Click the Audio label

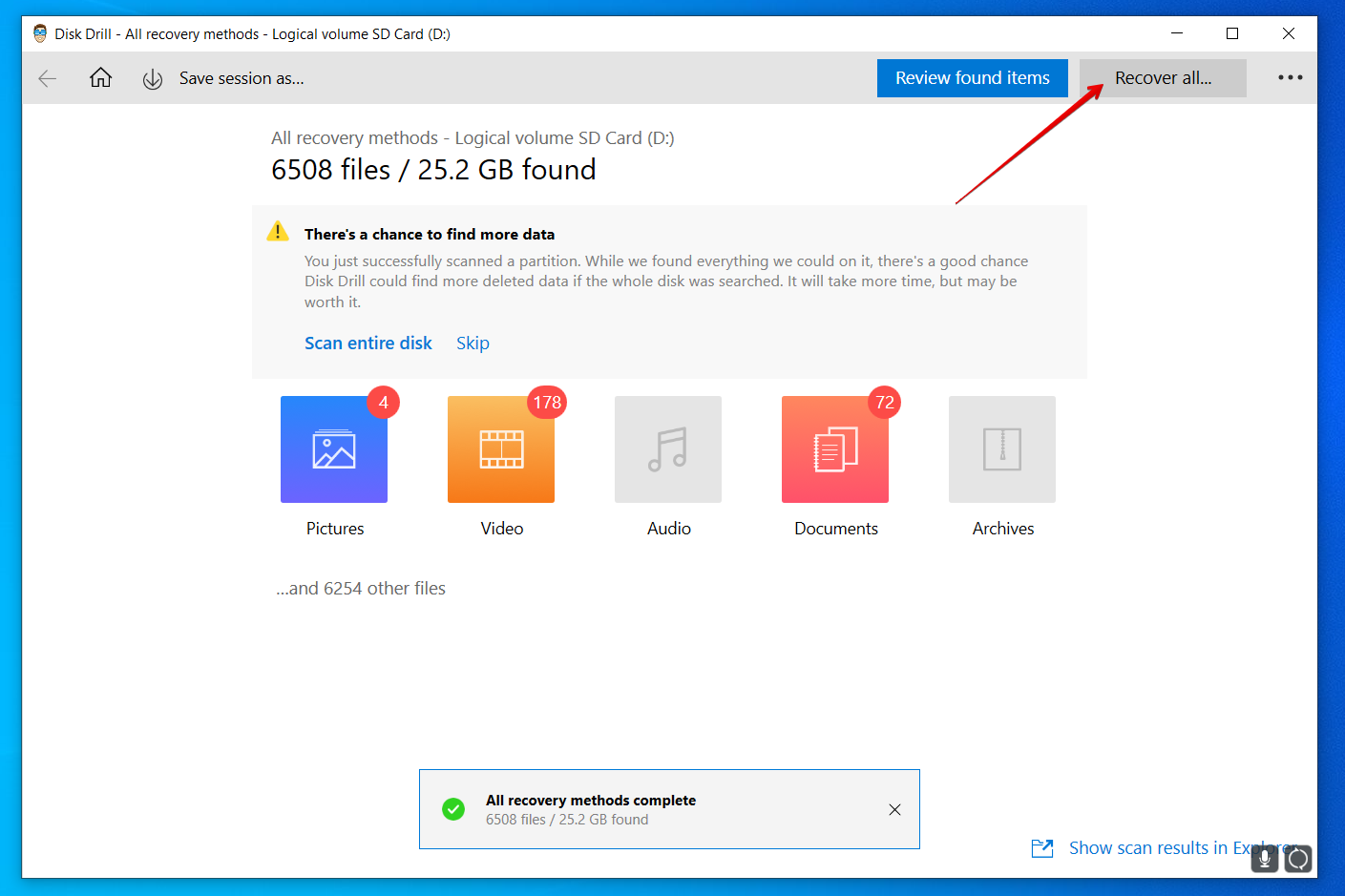point(669,529)
